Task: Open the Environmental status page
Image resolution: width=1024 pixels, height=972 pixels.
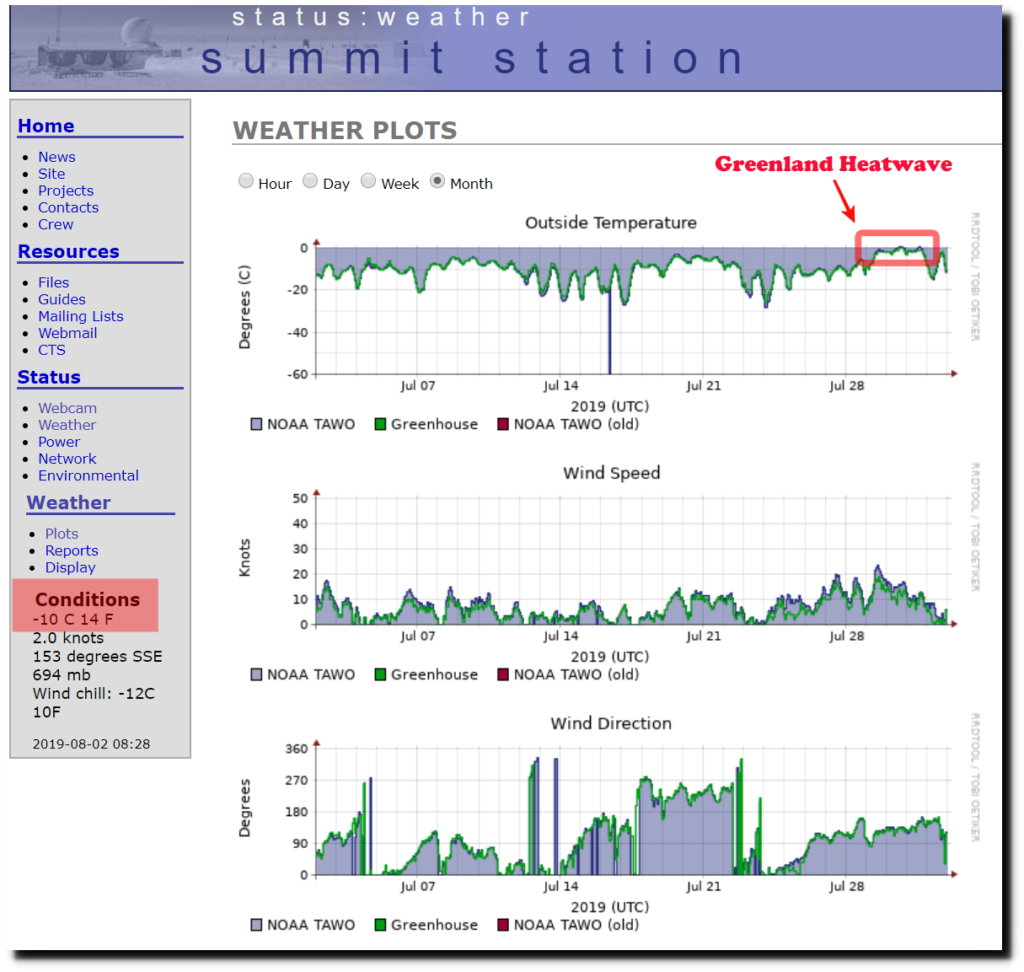Action: (x=88, y=476)
